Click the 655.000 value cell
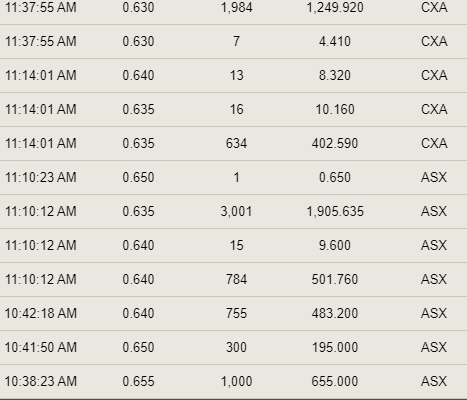 coord(335,381)
